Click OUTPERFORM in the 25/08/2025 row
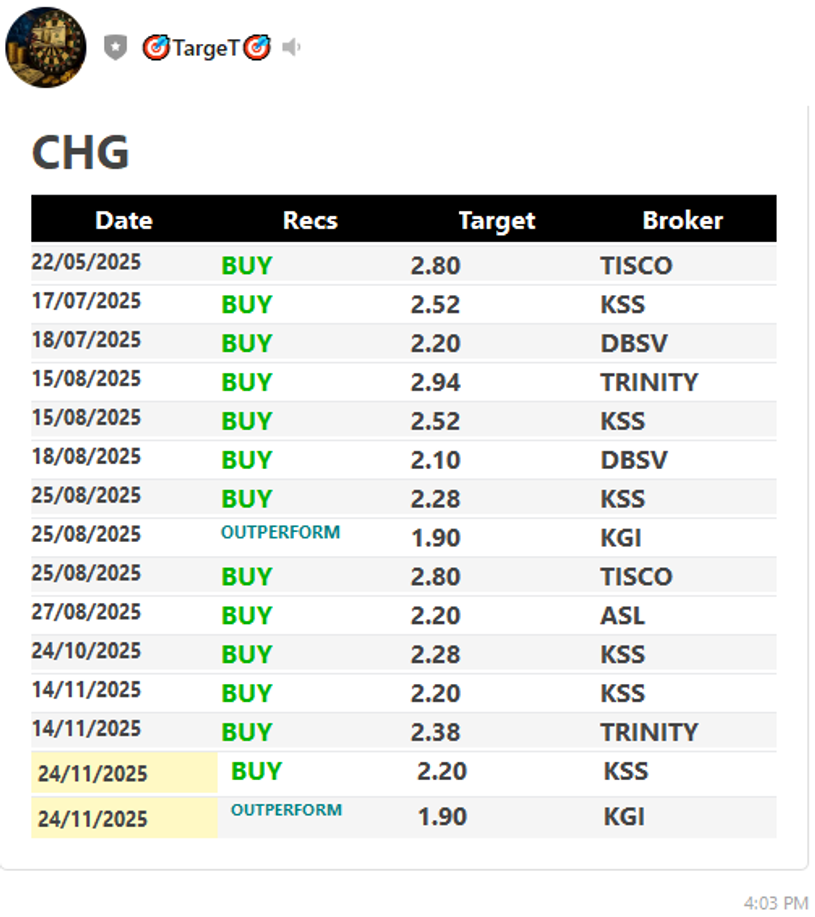The width and height of the screenshot is (815, 917). coord(280,532)
